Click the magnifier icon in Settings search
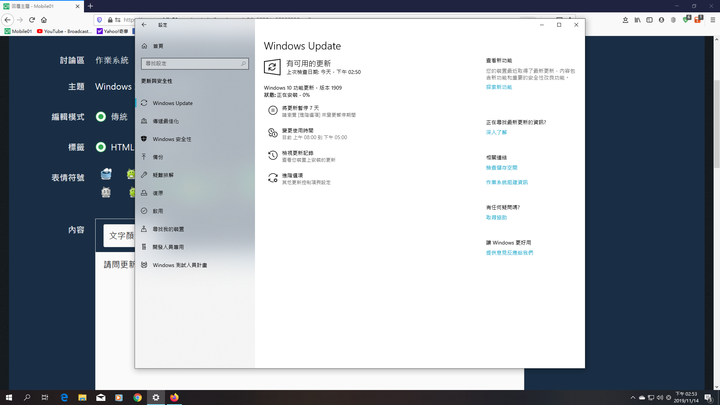This screenshot has height=405, width=720. [243, 63]
